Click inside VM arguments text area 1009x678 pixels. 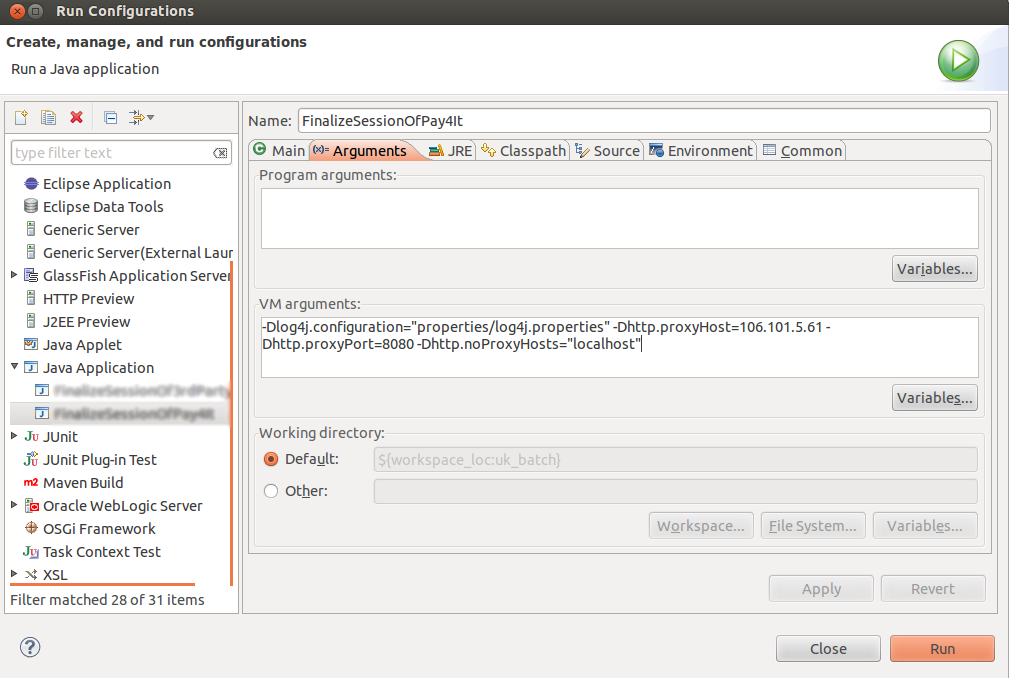pos(620,347)
